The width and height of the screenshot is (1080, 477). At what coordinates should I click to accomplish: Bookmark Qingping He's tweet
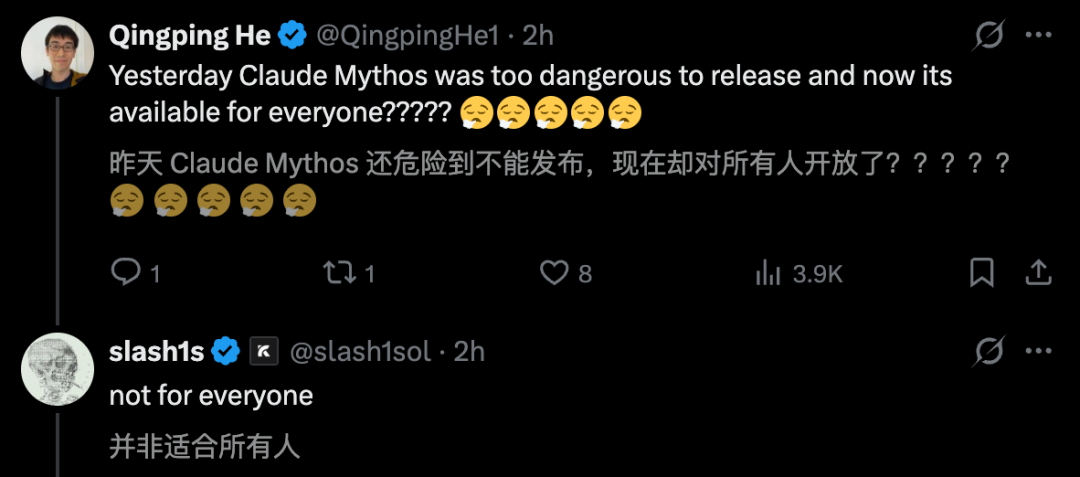tap(982, 272)
